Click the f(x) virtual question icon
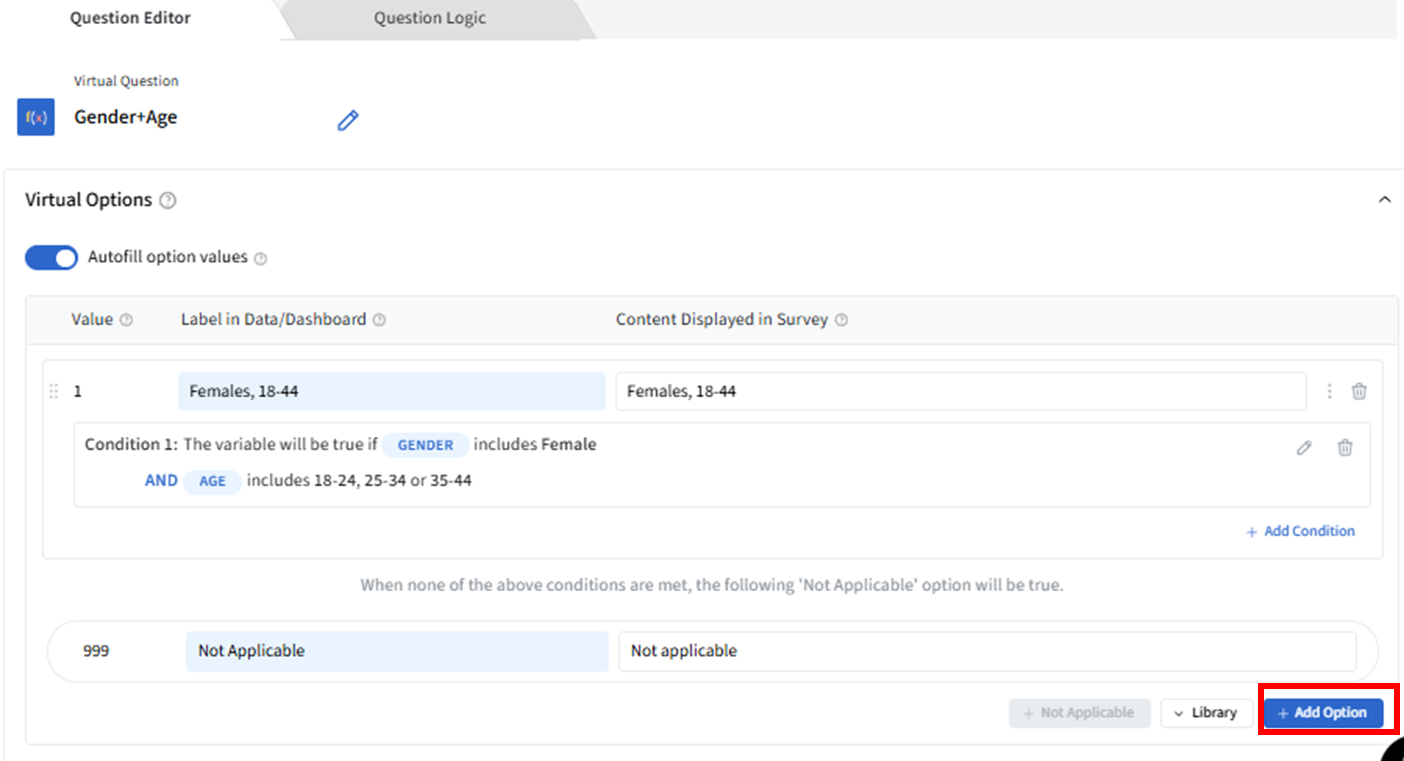1404x761 pixels. point(36,117)
